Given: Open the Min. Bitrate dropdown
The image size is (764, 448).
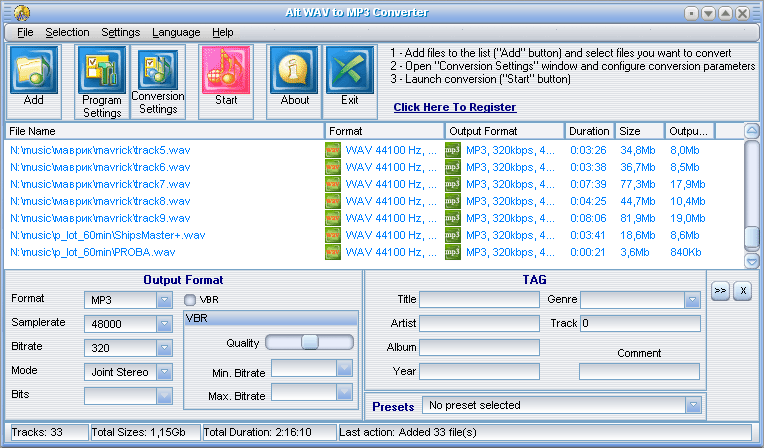Looking at the screenshot, I should [344, 369].
